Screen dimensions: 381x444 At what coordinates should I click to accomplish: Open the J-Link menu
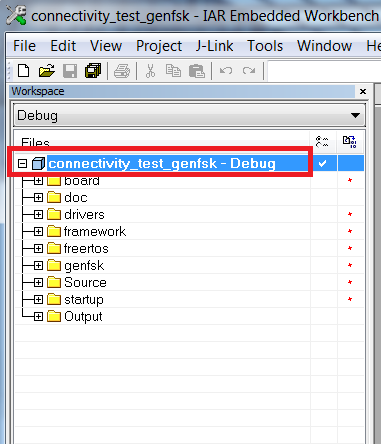pyautogui.click(x=214, y=46)
